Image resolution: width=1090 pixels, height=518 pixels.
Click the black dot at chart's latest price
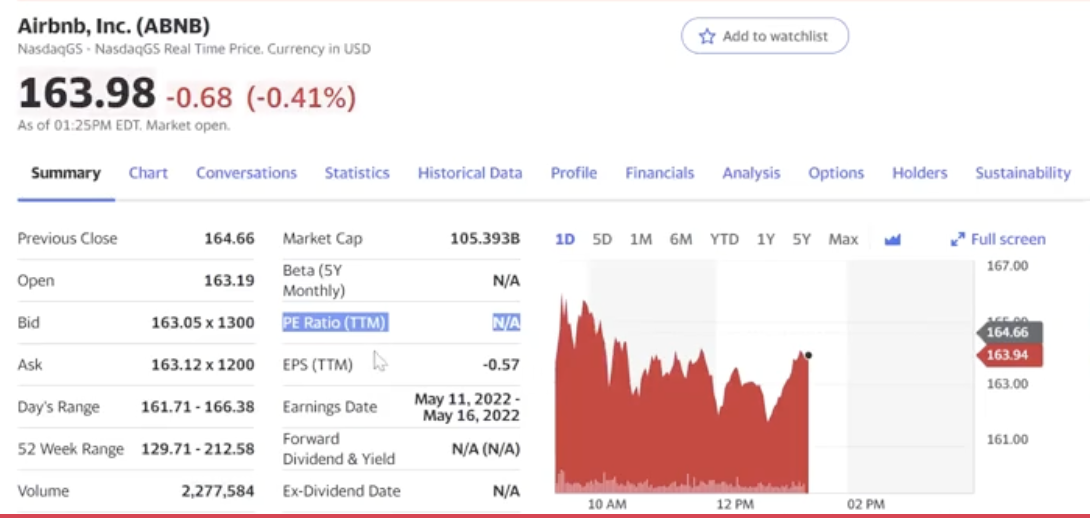[x=808, y=355]
